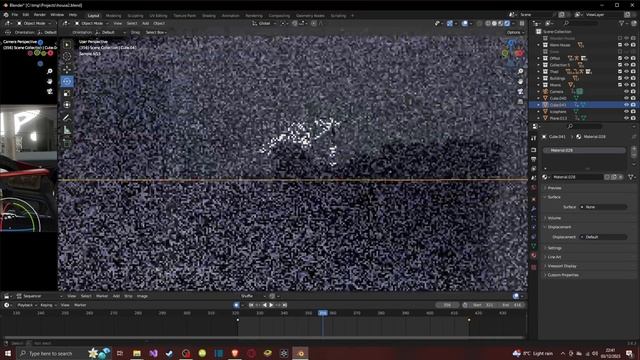Open the File menu
This screenshot has height=360, width=640.
pyautogui.click(x=15, y=15)
